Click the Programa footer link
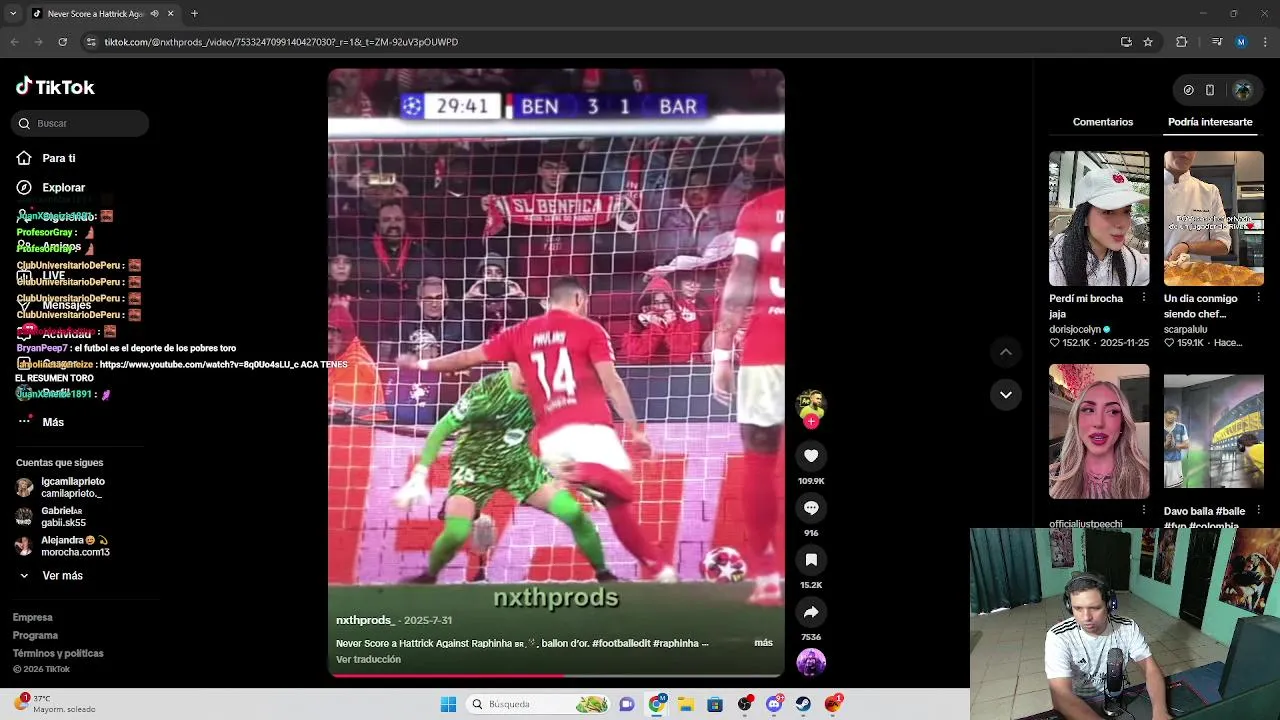 click(35, 636)
